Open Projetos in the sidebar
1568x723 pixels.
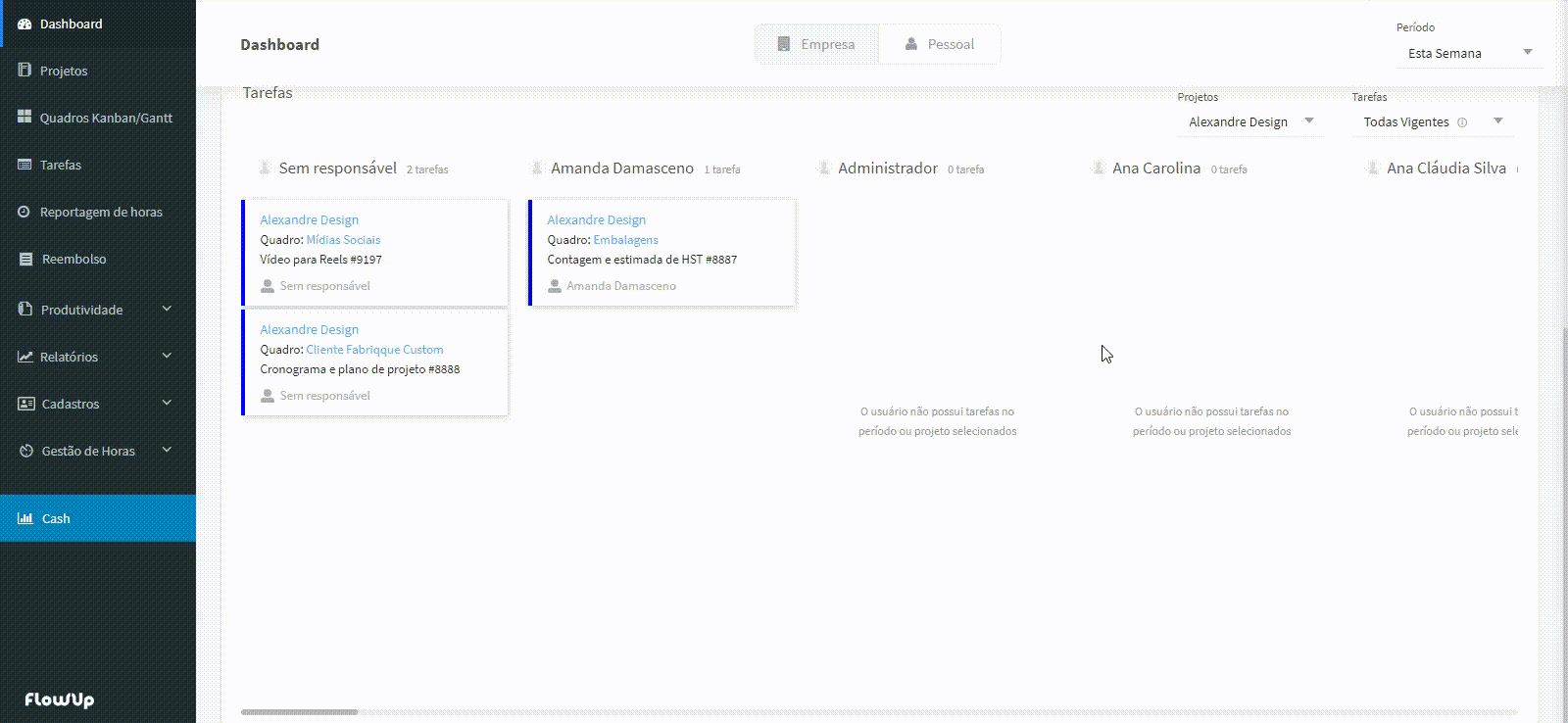pyautogui.click(x=98, y=71)
